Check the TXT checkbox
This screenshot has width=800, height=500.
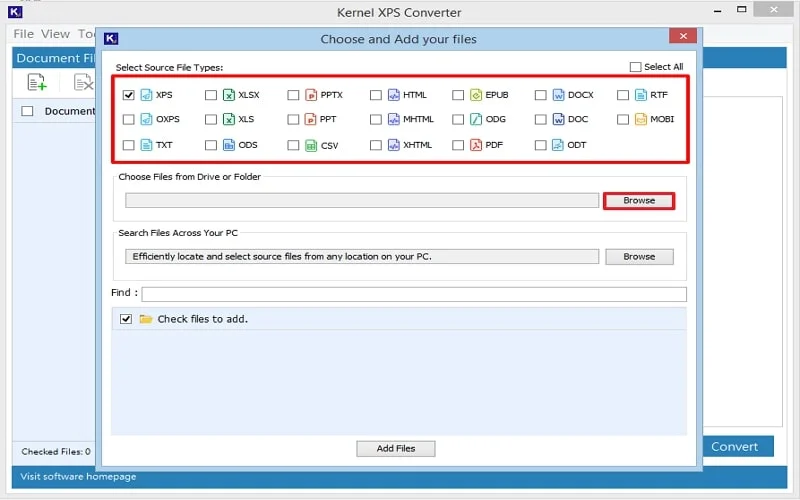click(x=129, y=145)
